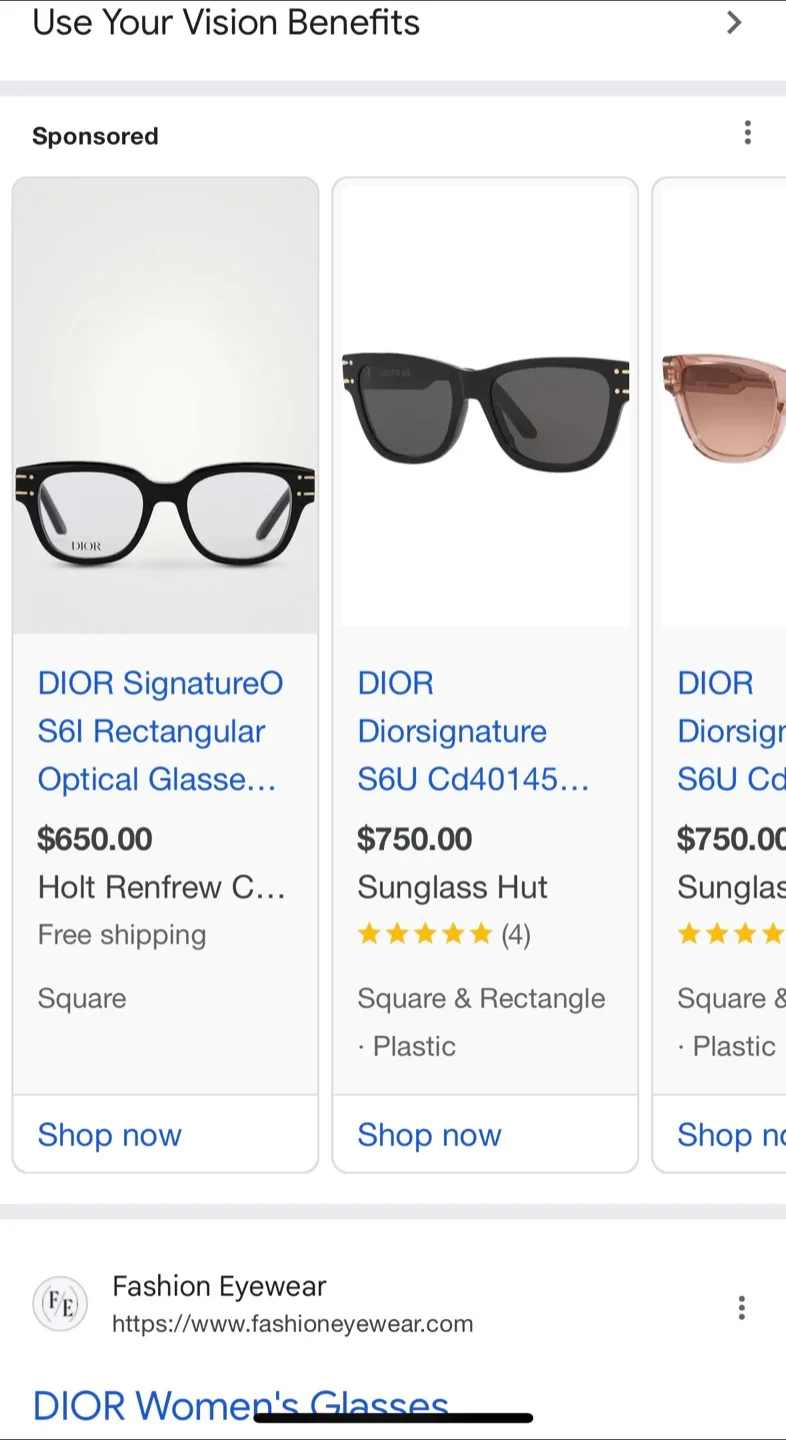Click the fashioneyewear.com URL text
The height and width of the screenshot is (1440, 786).
point(293,1324)
